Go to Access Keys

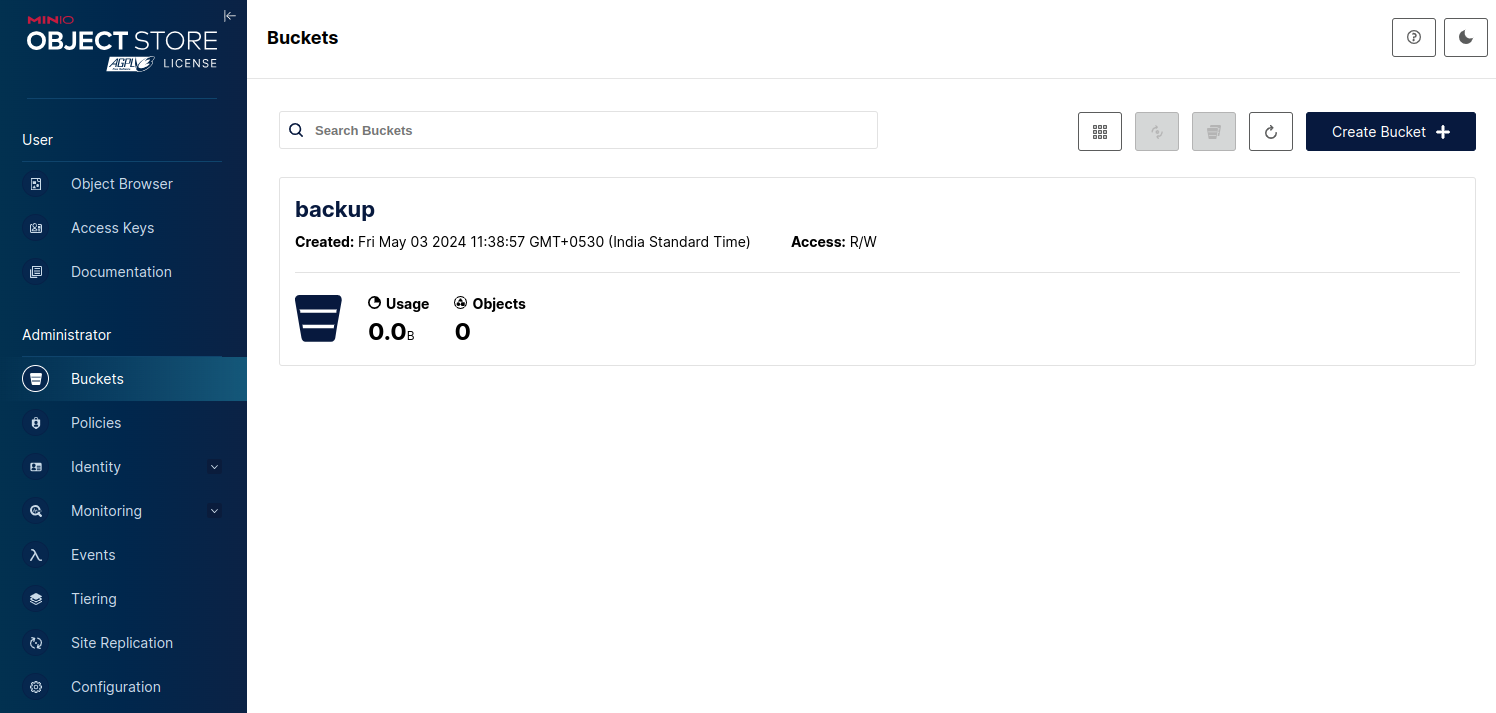[x=112, y=228]
